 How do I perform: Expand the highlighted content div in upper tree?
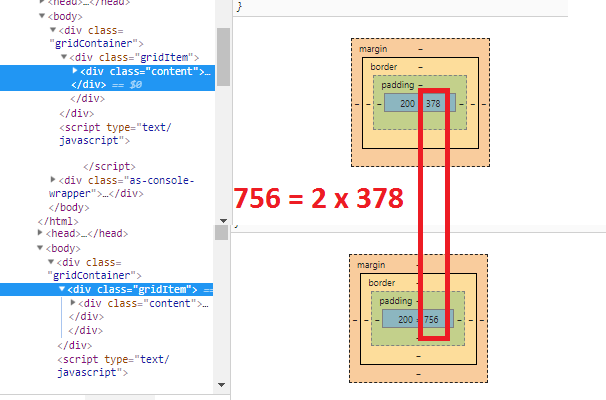click(x=75, y=71)
